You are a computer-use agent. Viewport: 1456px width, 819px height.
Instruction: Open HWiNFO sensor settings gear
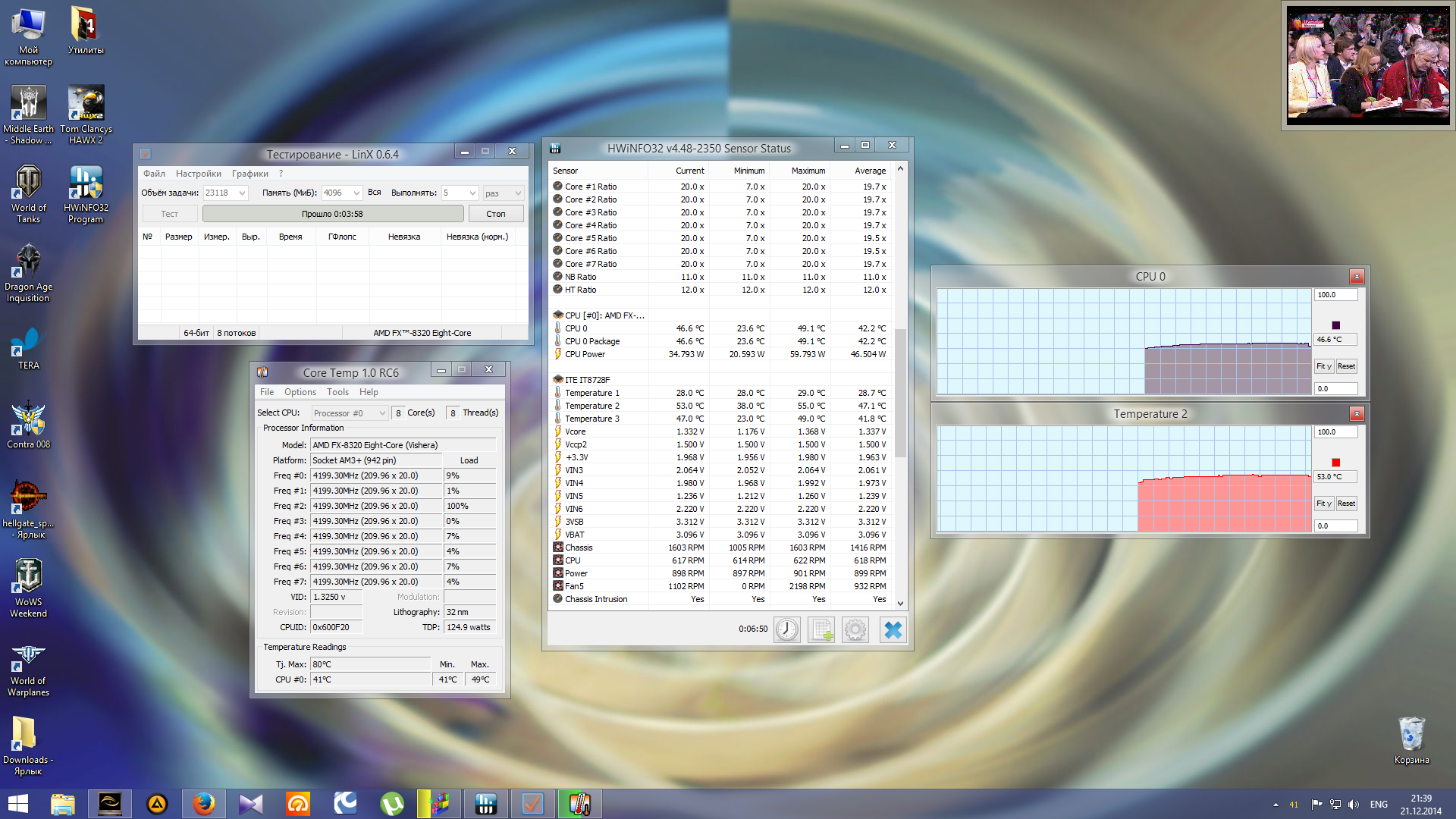855,629
